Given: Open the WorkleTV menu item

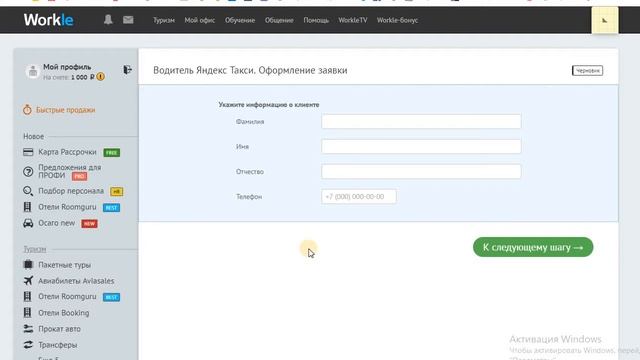Looking at the screenshot, I should pos(353,20).
